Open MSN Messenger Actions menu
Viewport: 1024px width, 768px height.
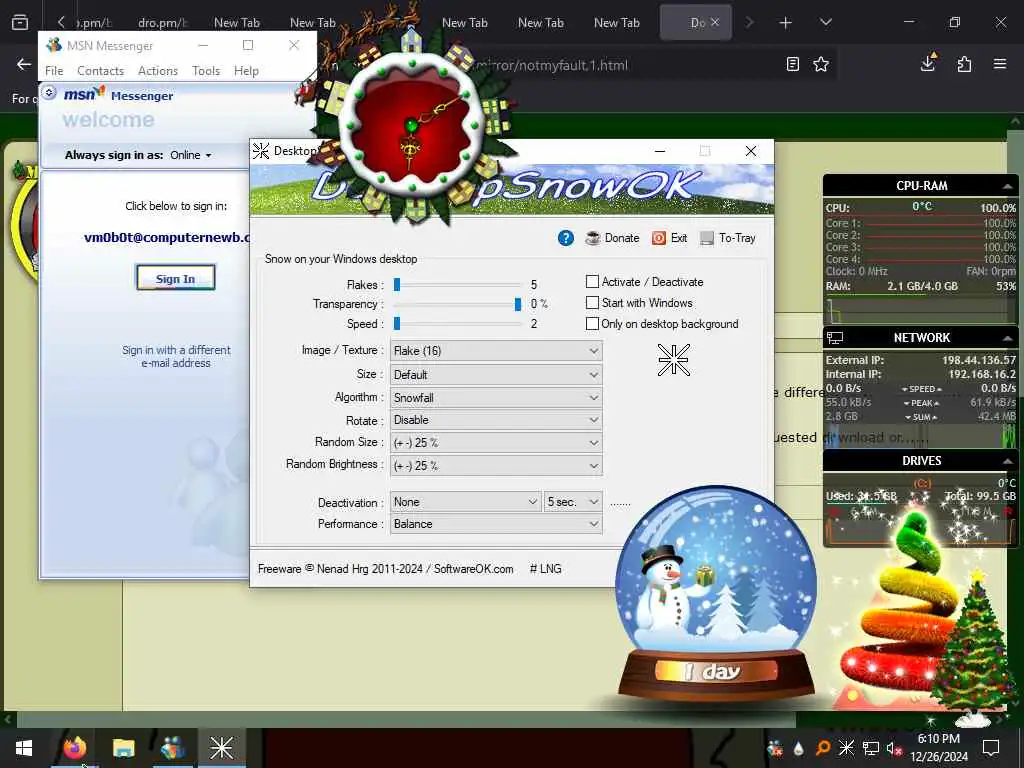pyautogui.click(x=158, y=71)
